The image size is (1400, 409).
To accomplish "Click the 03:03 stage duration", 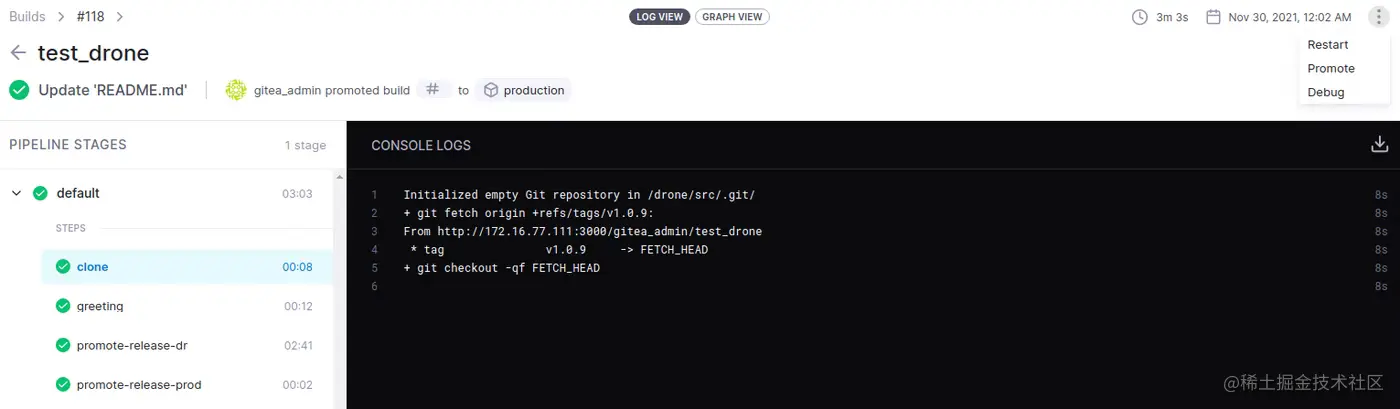I will coord(297,194).
